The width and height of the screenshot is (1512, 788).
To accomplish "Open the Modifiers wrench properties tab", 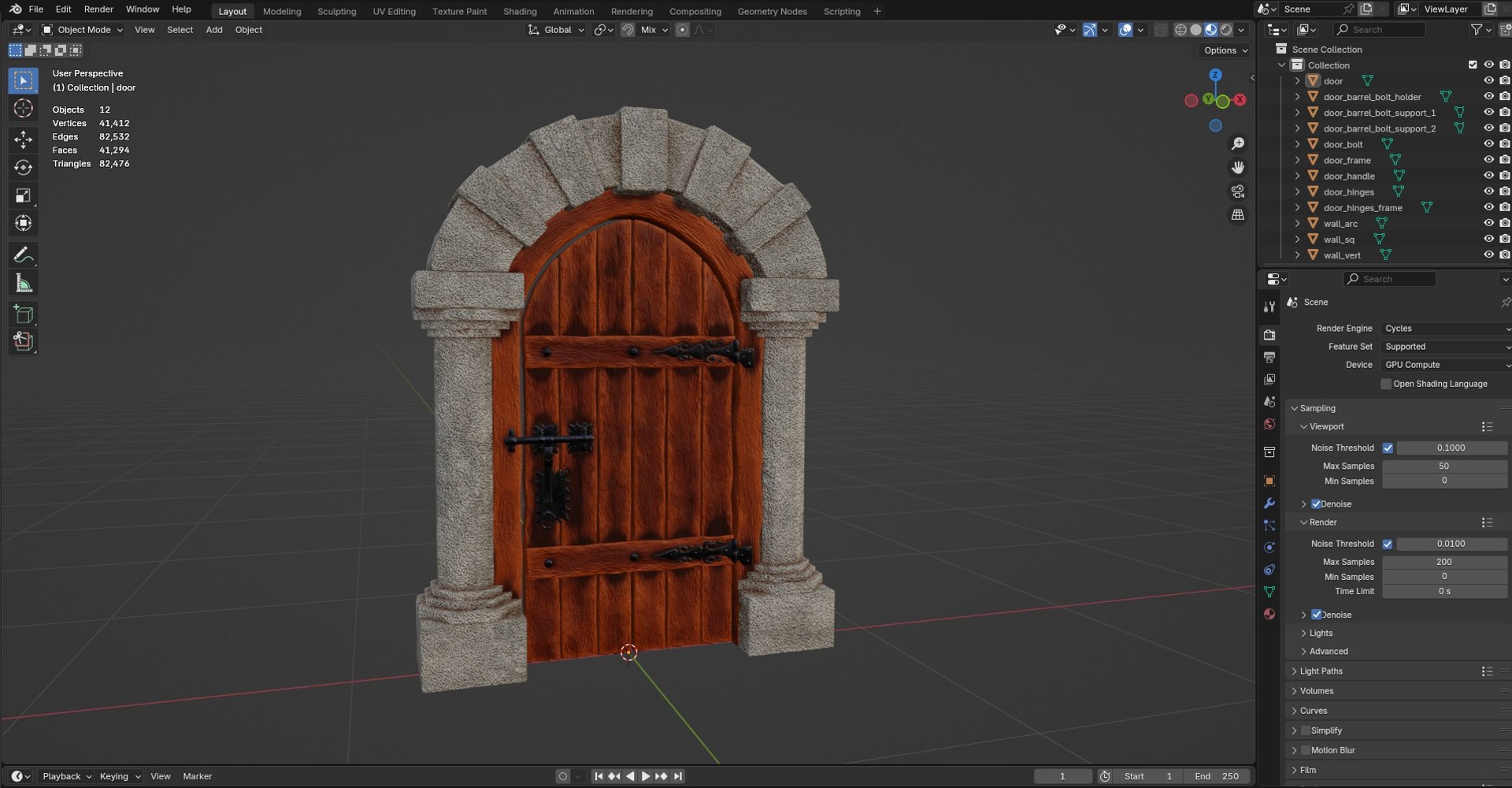I will click(1269, 503).
